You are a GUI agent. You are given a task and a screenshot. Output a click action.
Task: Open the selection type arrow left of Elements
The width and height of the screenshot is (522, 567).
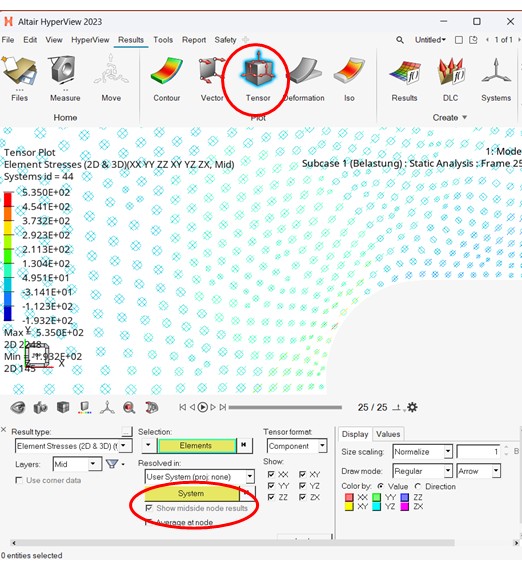point(149,445)
